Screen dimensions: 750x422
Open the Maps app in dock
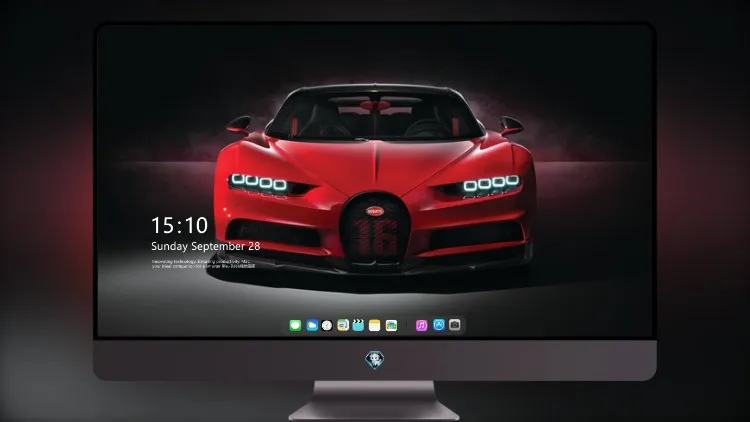(343, 325)
